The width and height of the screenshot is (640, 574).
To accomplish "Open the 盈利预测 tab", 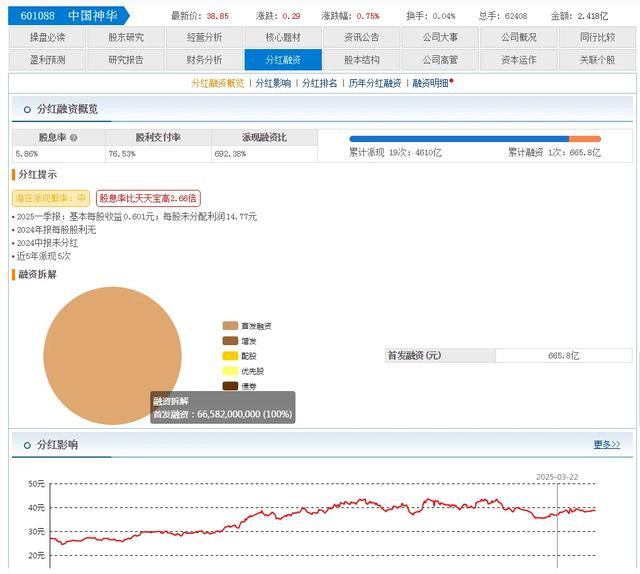I will pos(47,60).
